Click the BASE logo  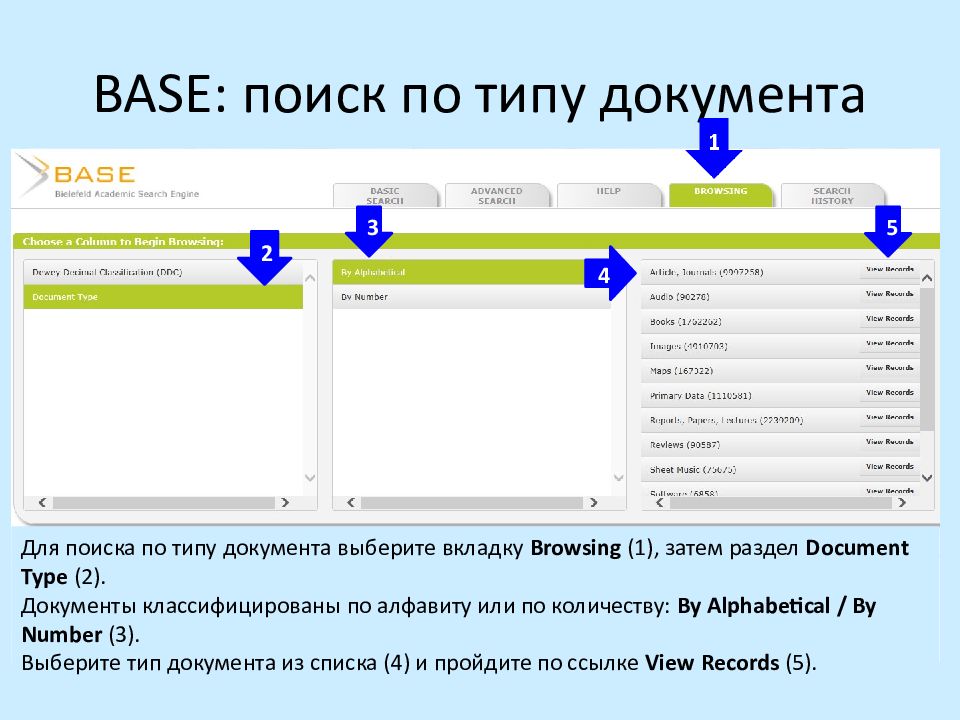click(x=107, y=177)
